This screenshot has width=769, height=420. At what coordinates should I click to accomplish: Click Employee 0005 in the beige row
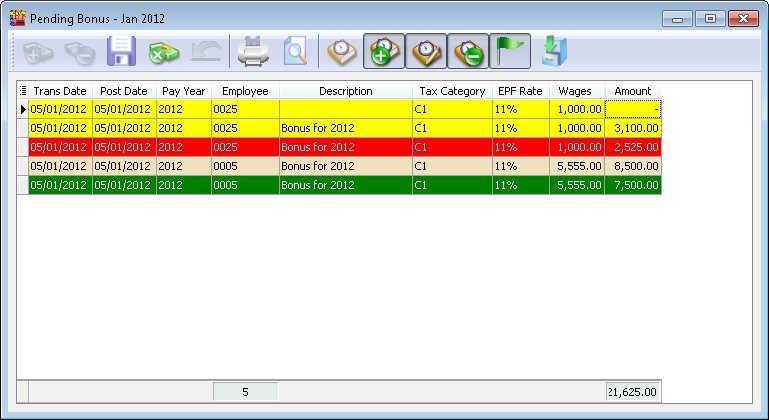[x=245, y=166]
